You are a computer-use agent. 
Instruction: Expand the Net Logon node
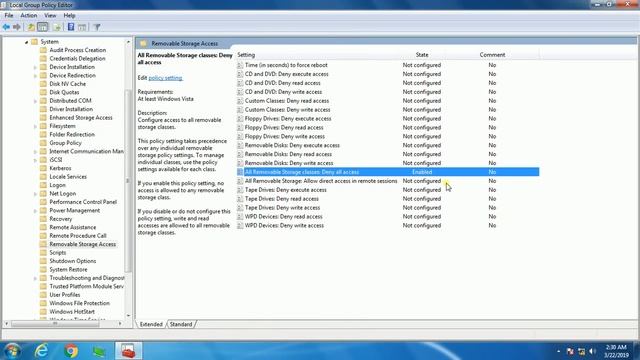point(36,194)
